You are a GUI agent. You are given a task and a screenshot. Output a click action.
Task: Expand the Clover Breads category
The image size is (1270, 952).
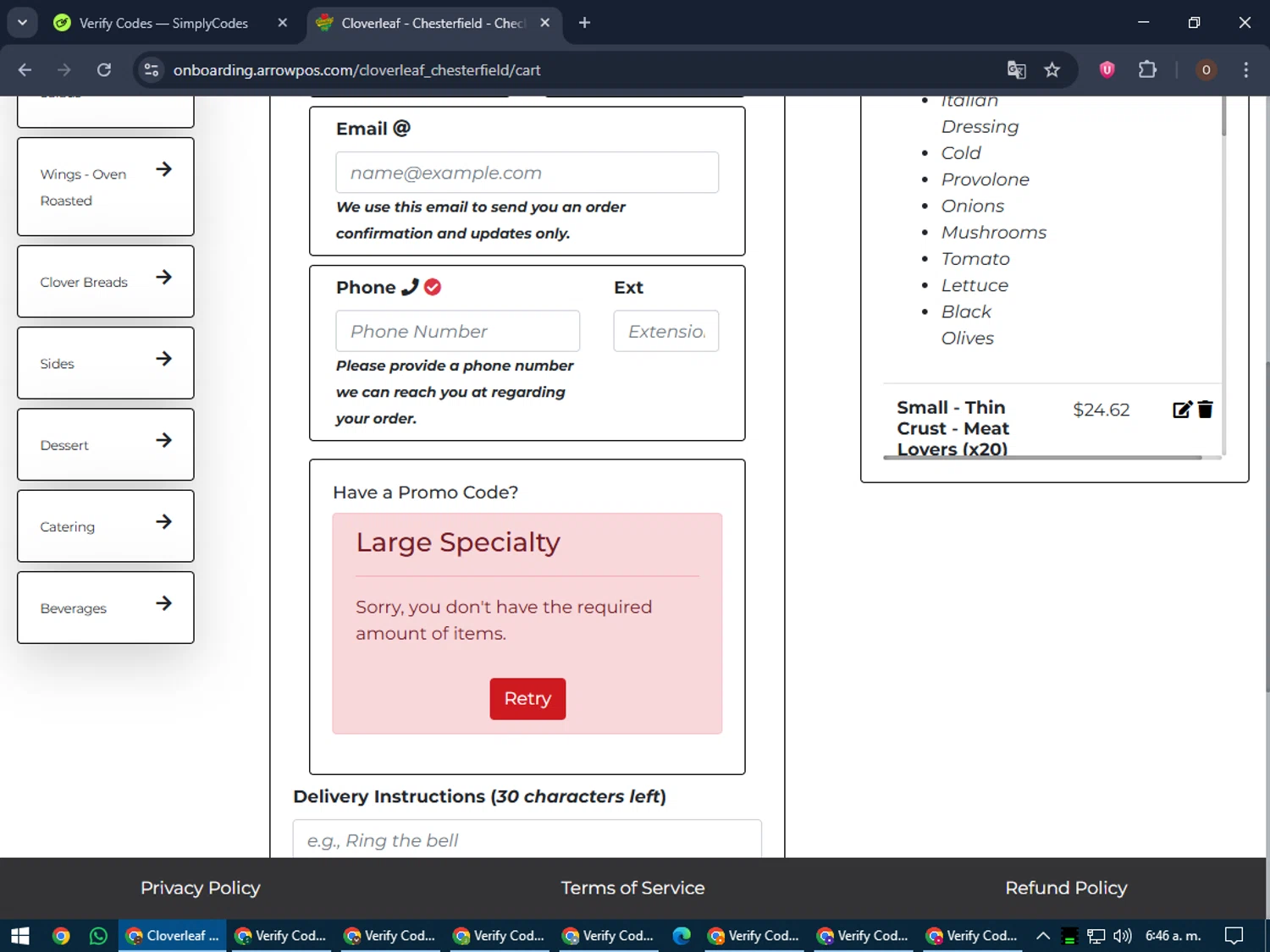point(106,282)
